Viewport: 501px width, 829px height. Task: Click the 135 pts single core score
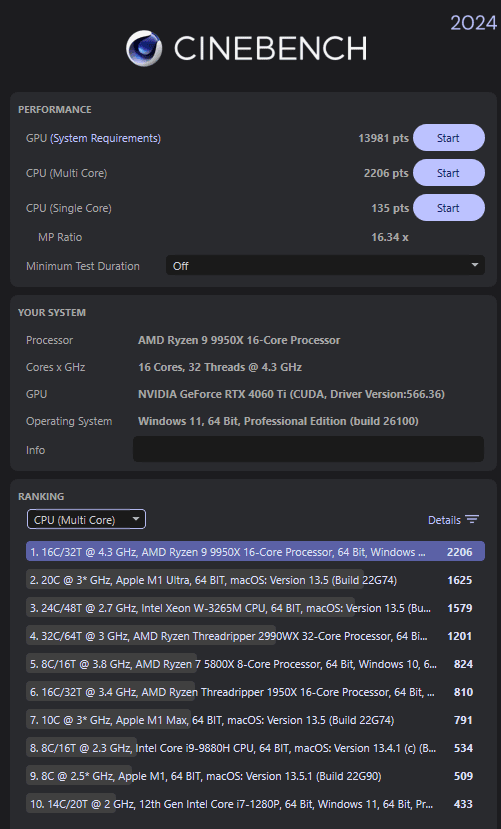390,208
